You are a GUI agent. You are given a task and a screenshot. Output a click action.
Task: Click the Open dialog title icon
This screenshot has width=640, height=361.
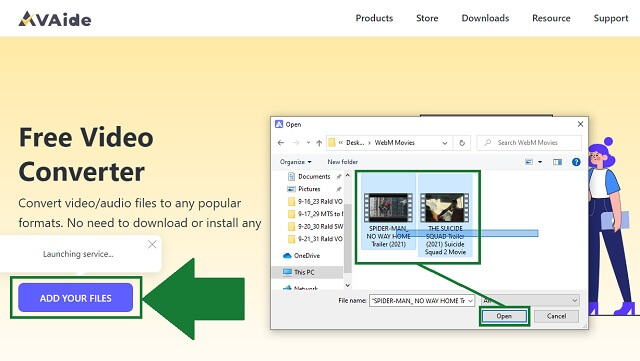click(279, 124)
